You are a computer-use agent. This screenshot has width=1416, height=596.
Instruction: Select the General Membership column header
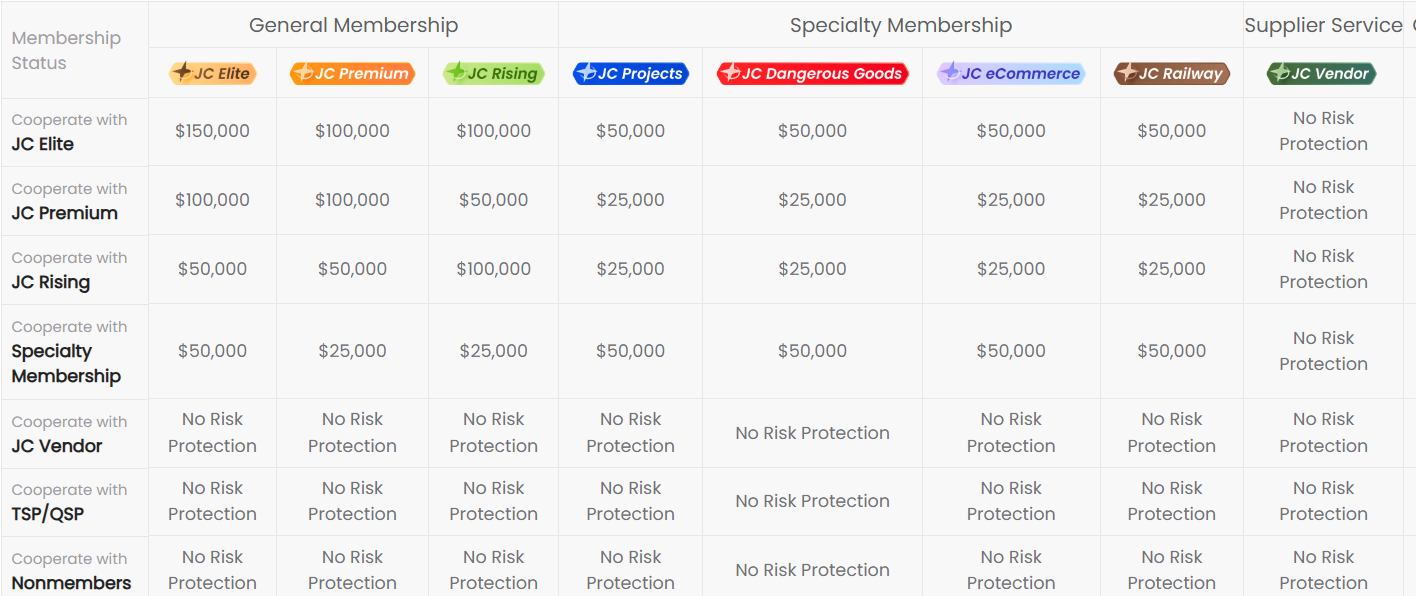pyautogui.click(x=353, y=25)
